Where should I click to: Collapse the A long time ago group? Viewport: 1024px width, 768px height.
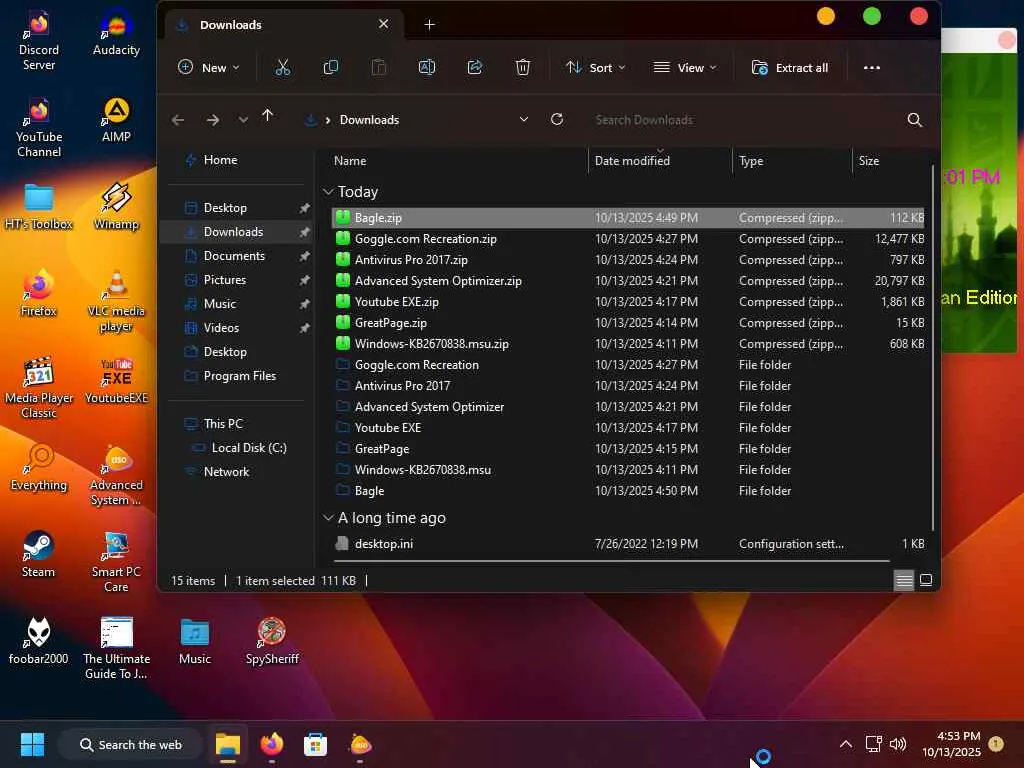click(x=328, y=518)
